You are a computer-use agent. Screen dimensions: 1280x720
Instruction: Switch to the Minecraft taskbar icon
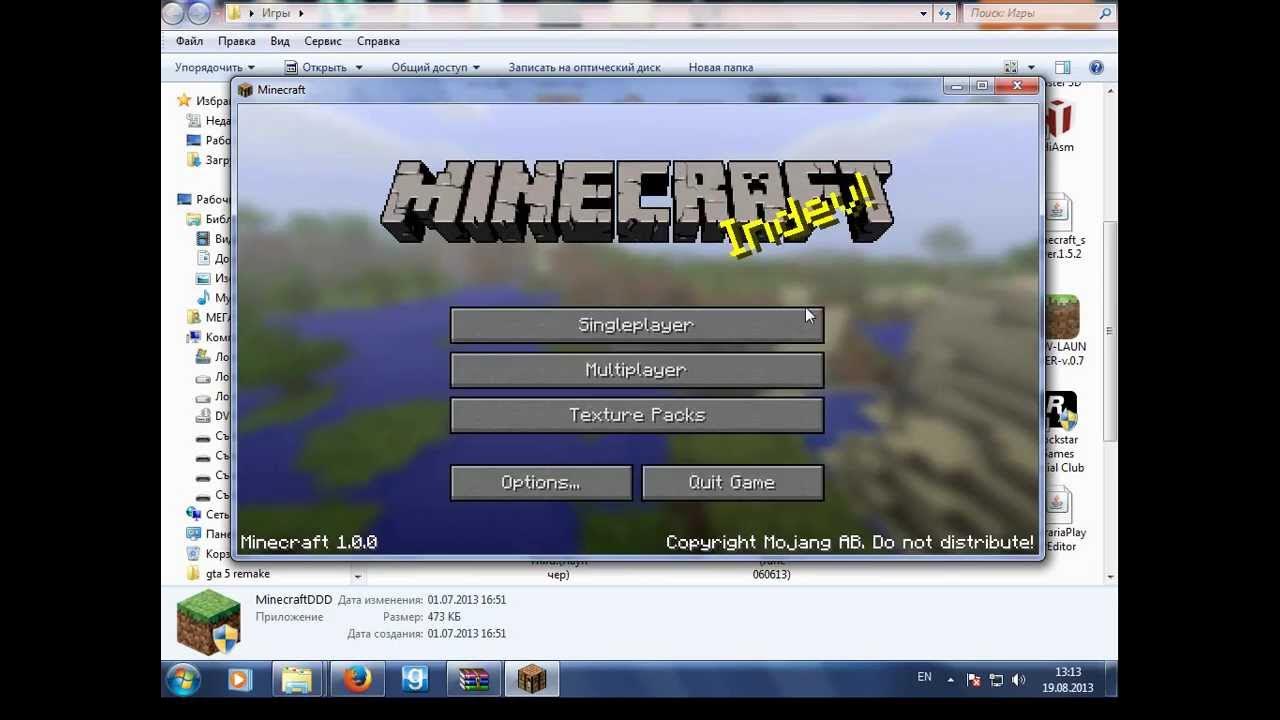pyautogui.click(x=531, y=680)
